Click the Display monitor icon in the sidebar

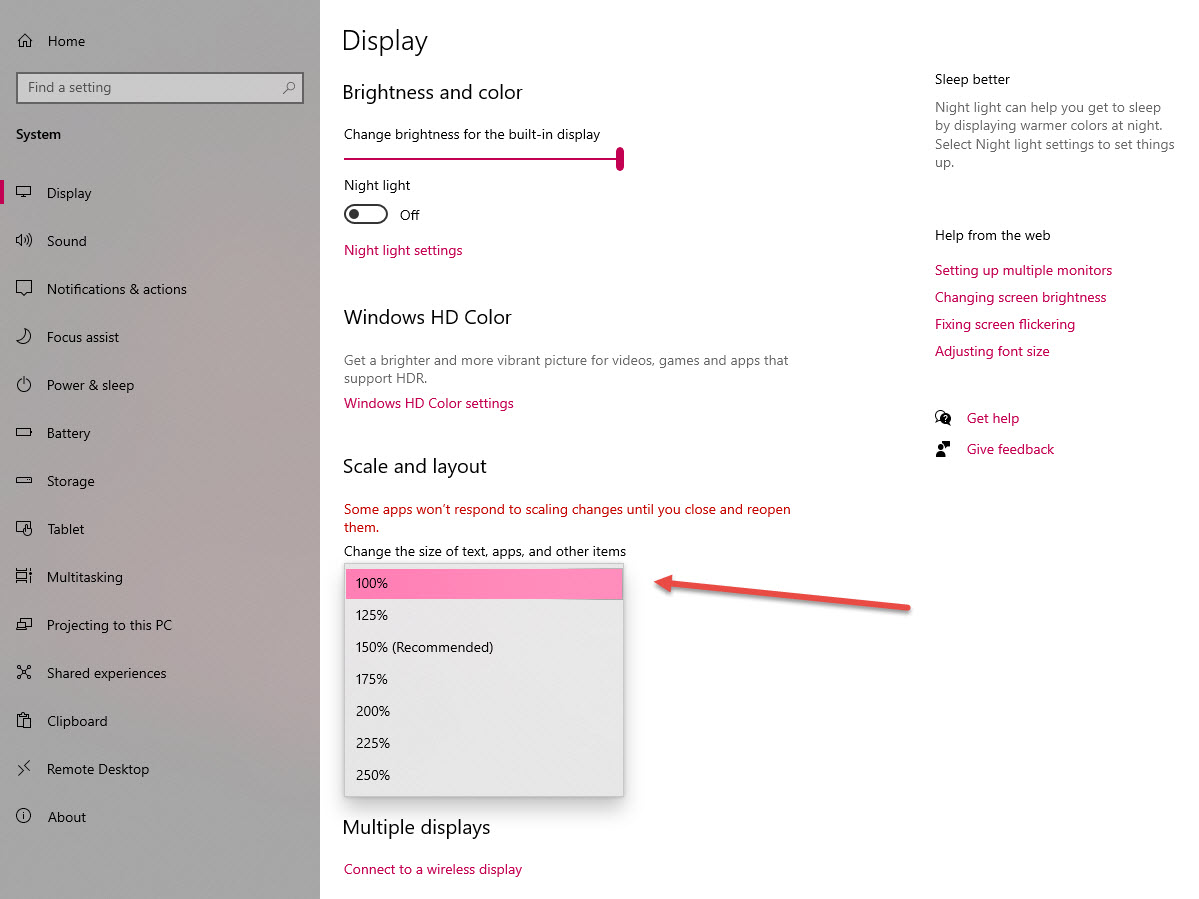[24, 192]
